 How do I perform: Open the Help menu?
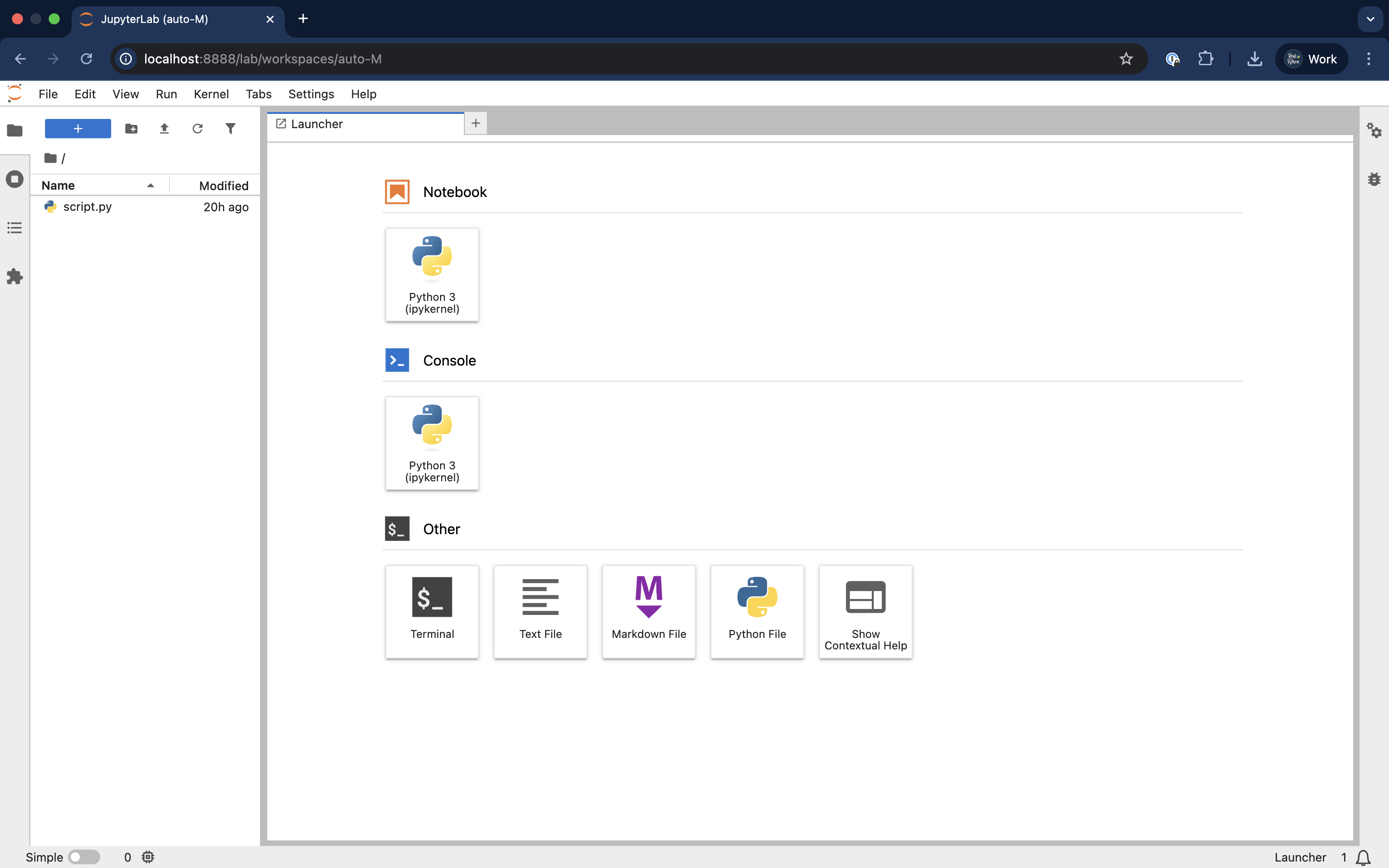coord(364,94)
